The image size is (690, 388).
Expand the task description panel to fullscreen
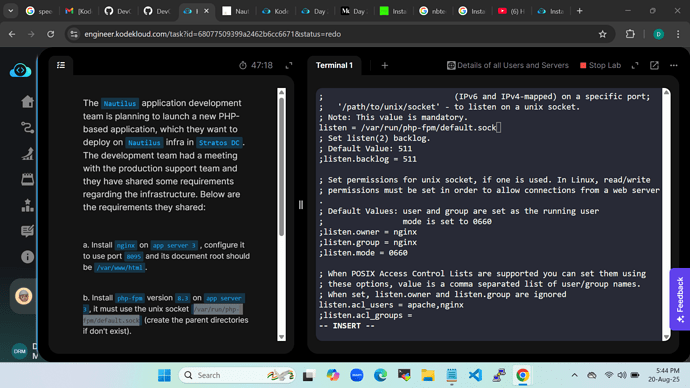[289, 66]
